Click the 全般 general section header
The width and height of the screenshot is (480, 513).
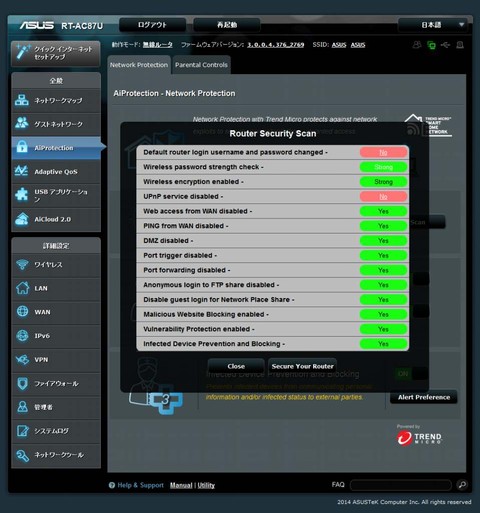(x=56, y=81)
